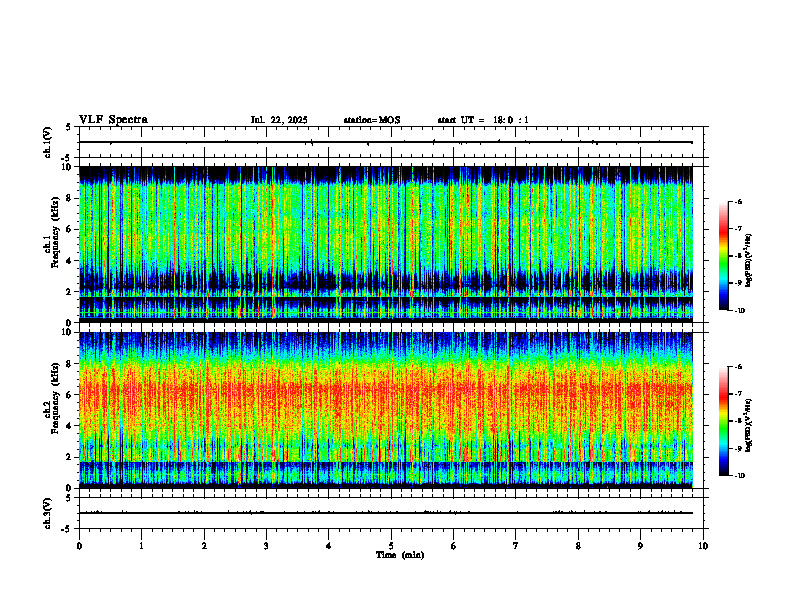Screen dimensions: 792x612
Task: Click time-axis tick label "2"
Action: coord(204,546)
